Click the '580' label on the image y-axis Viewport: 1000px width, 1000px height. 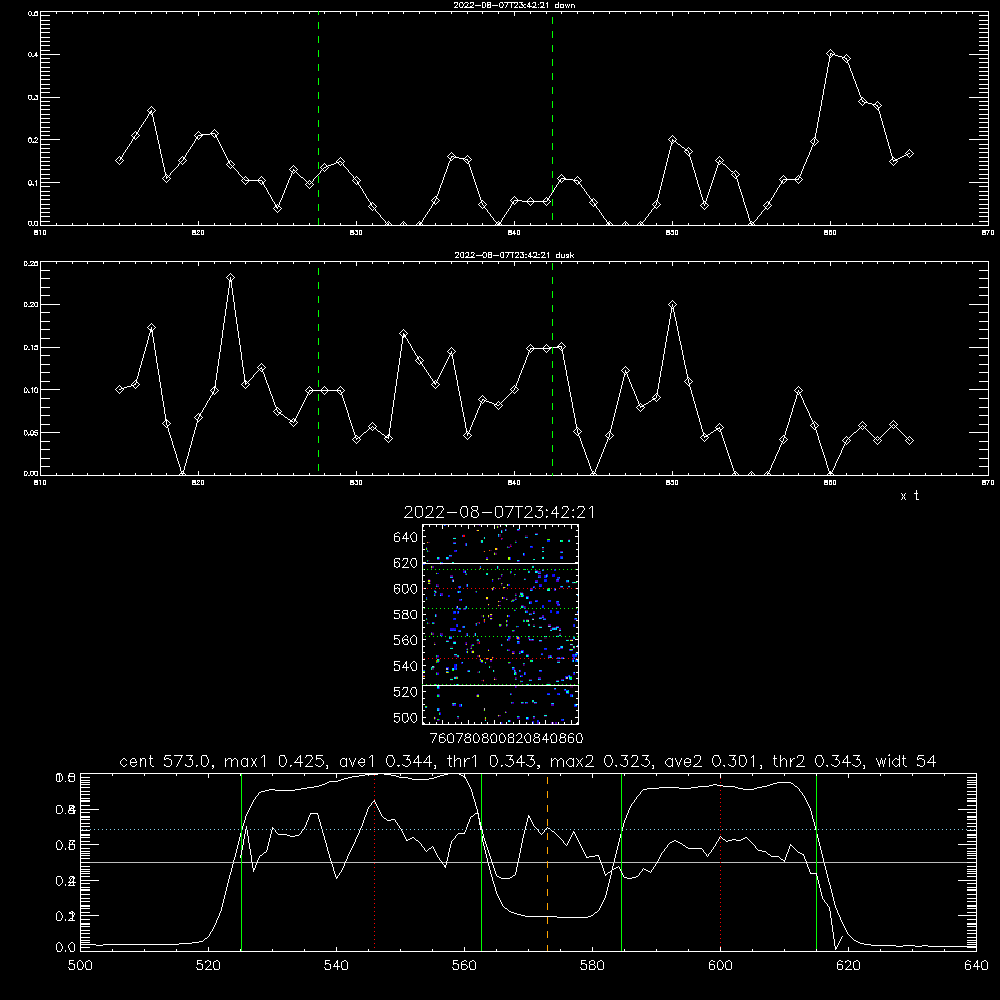[x=406, y=615]
